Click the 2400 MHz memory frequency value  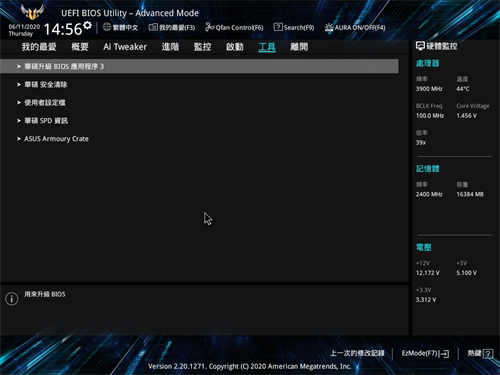click(429, 194)
